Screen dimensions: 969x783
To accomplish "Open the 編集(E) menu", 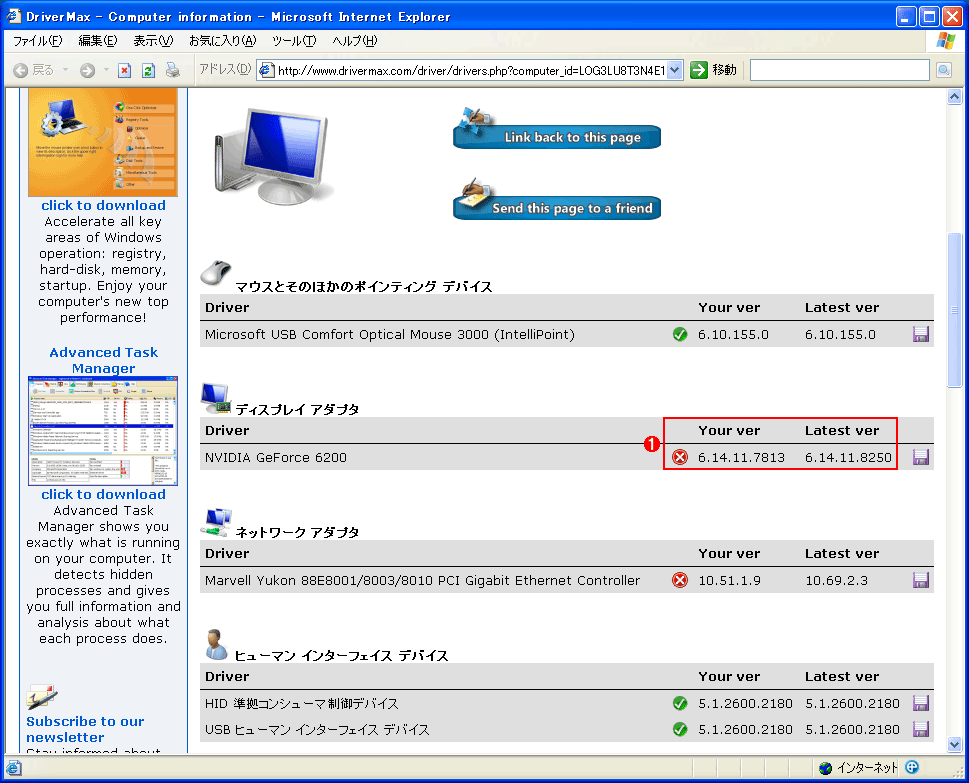I will [98, 41].
